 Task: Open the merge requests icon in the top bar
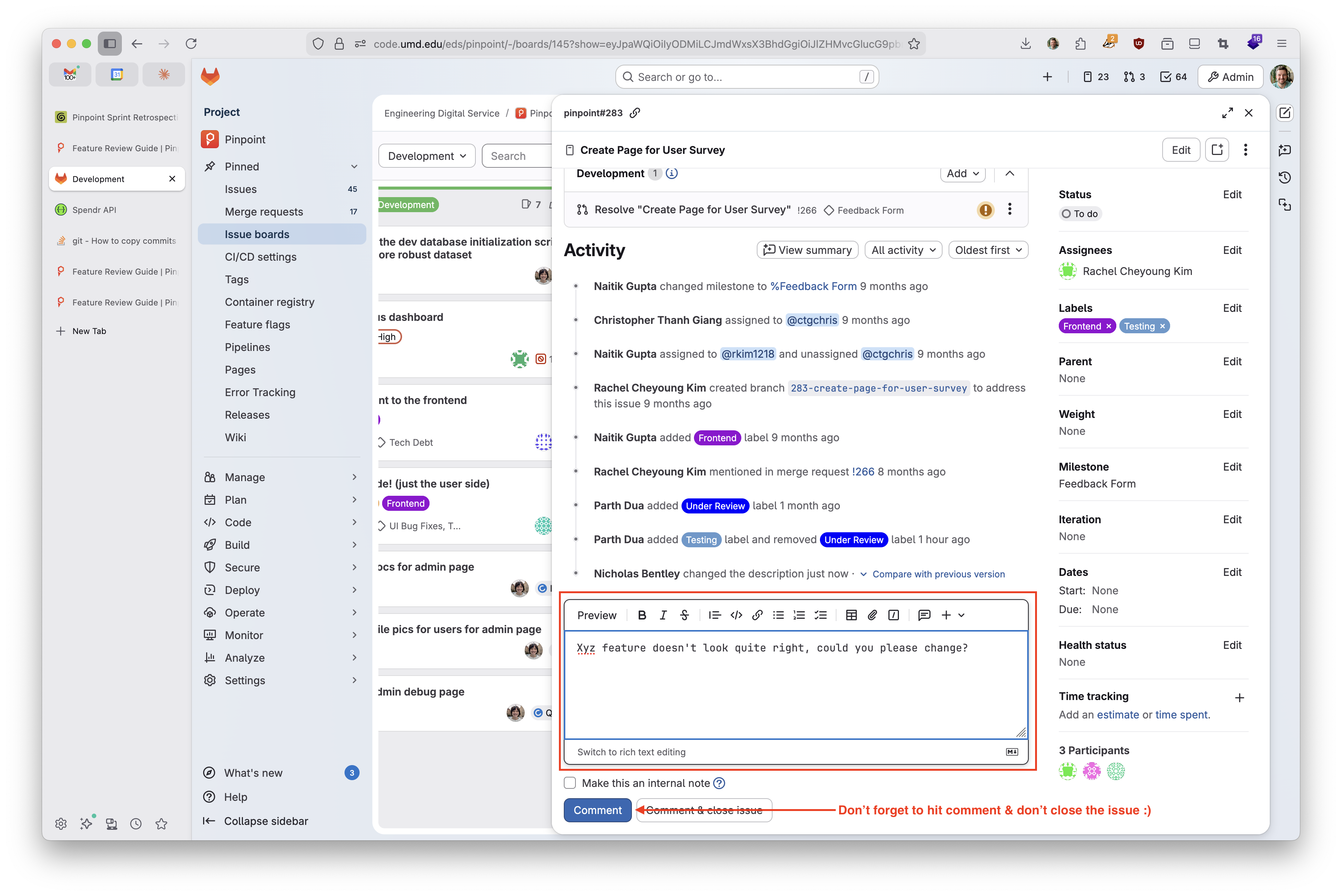coord(1128,76)
